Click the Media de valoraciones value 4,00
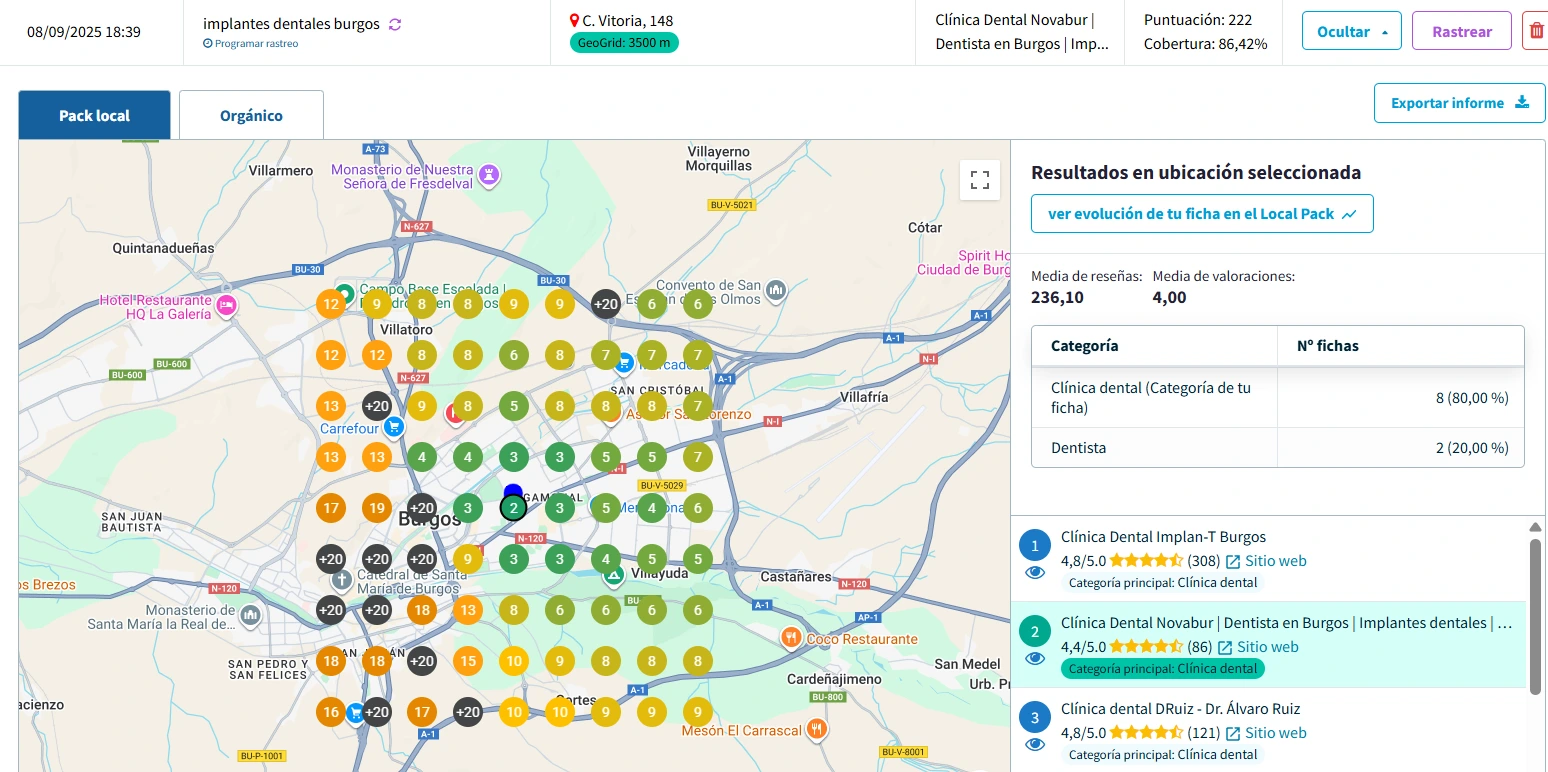1548x772 pixels. coord(1170,297)
